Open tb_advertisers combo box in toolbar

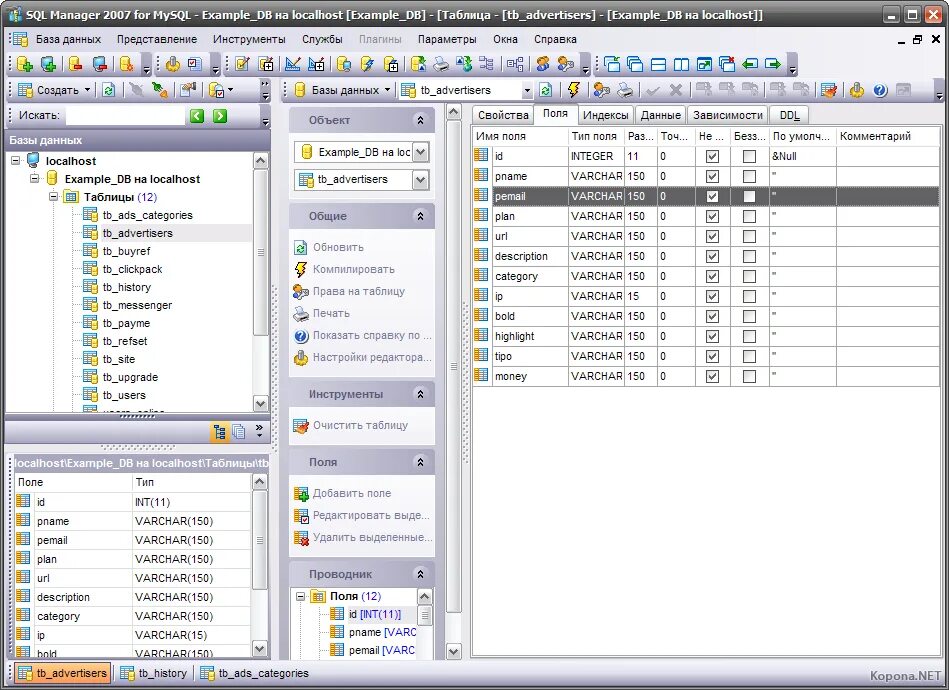527,90
